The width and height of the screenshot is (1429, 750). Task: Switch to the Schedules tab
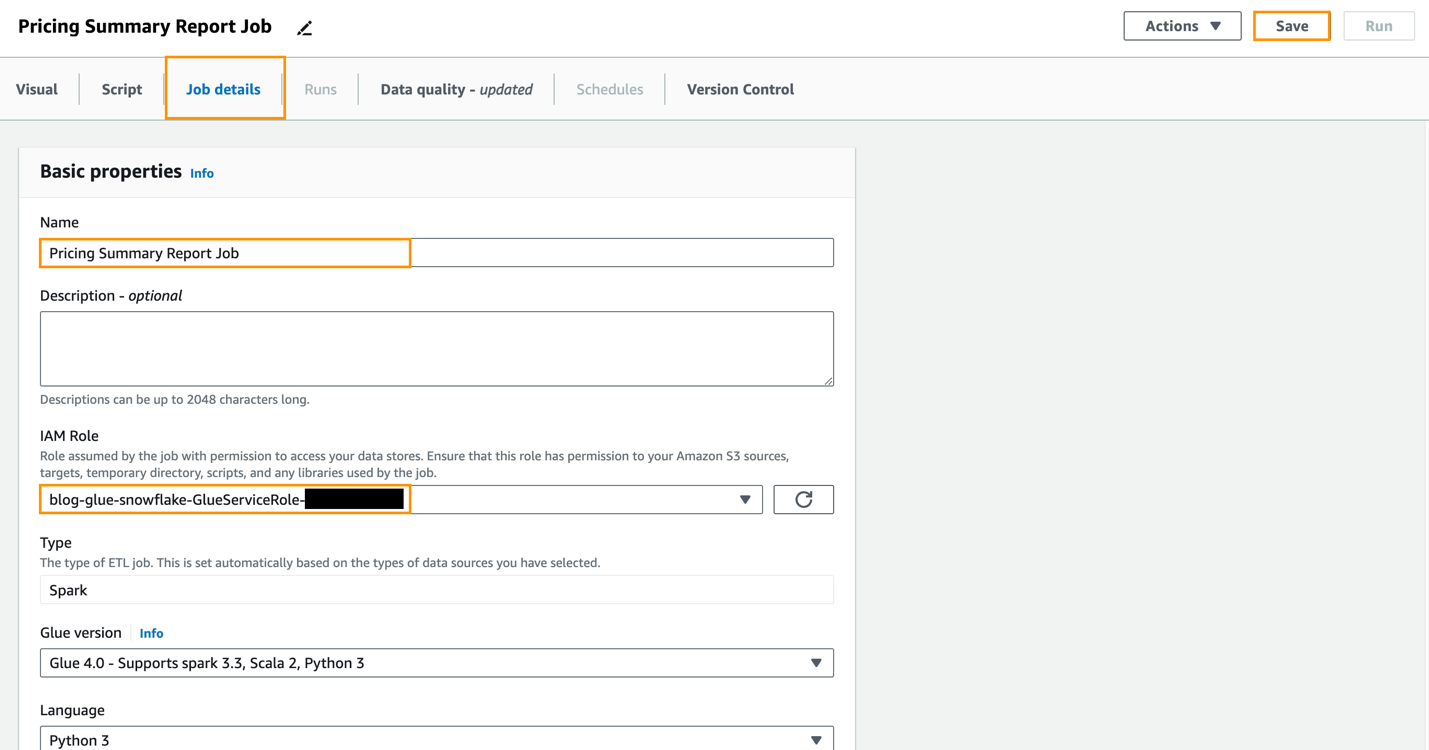pyautogui.click(x=609, y=89)
